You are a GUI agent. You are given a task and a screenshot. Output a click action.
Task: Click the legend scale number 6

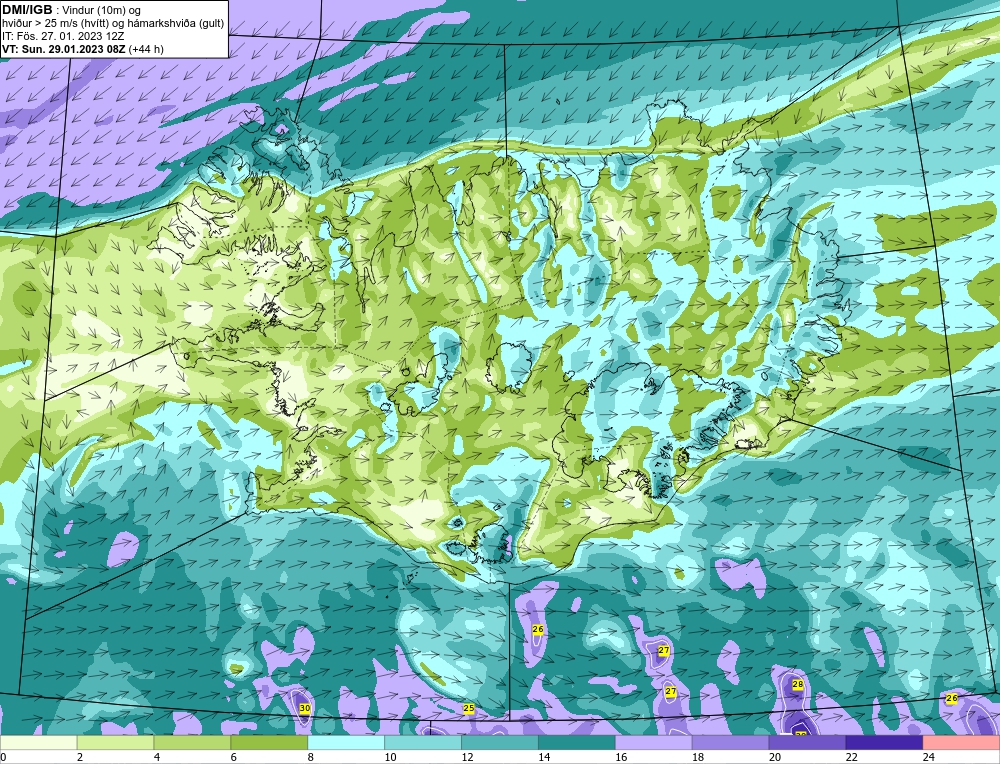click(233, 757)
